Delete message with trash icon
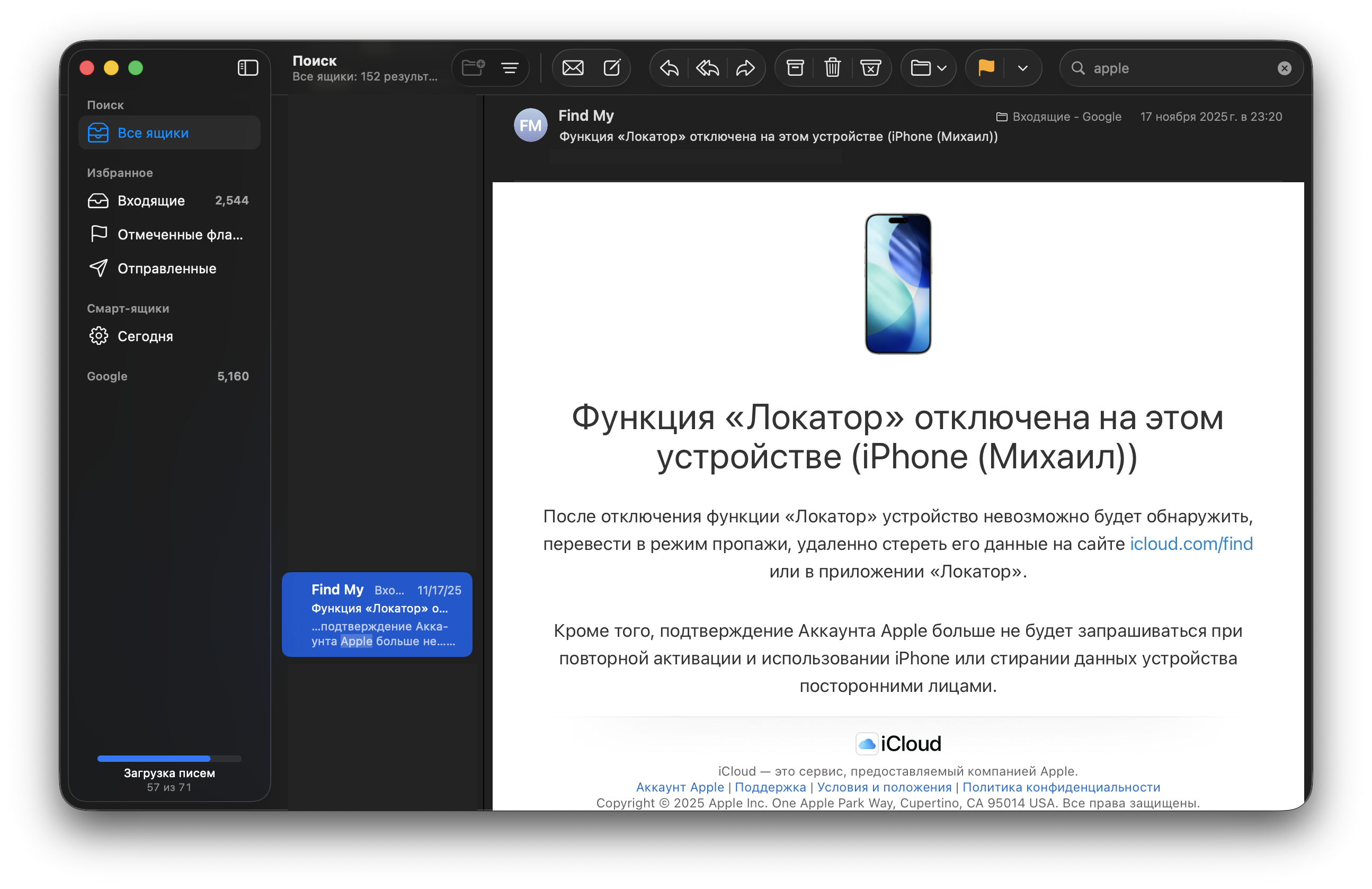The height and width of the screenshot is (889, 1372). click(x=832, y=68)
